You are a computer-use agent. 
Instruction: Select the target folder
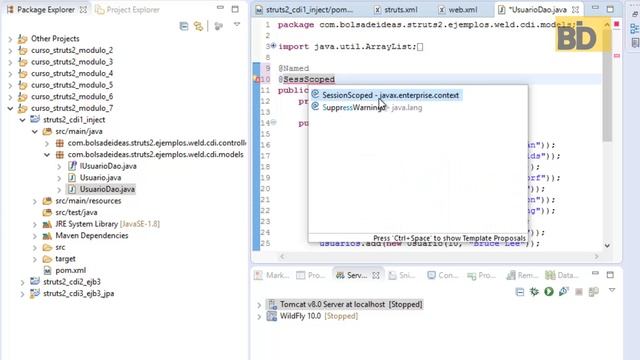click(65, 259)
